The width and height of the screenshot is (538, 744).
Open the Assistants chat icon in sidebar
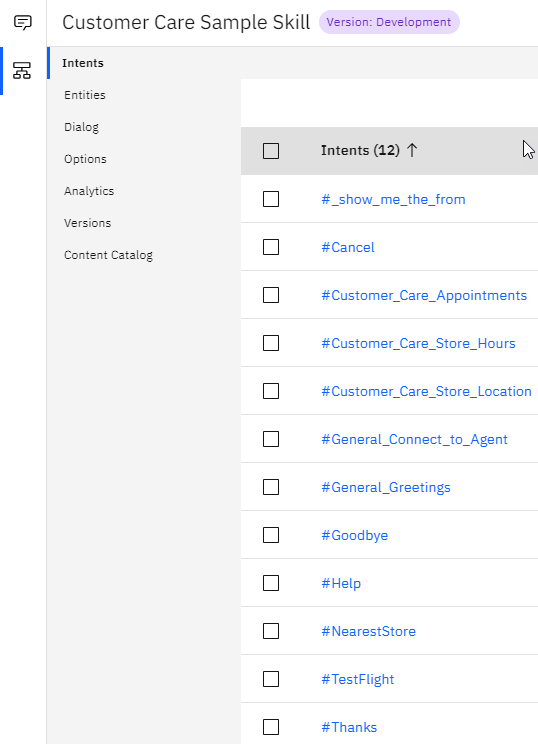tap(23, 22)
